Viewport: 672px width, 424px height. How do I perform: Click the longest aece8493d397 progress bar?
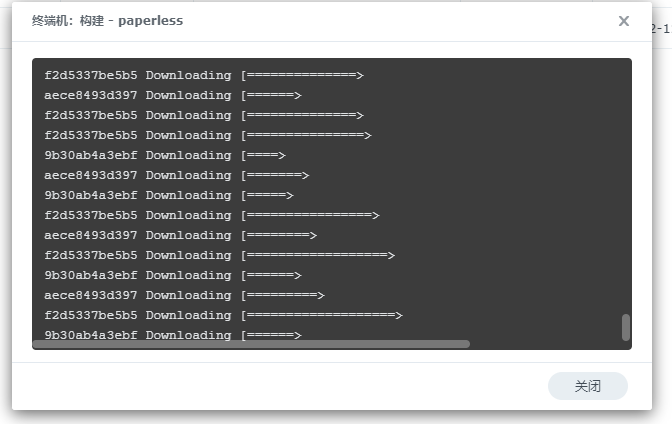(282, 295)
